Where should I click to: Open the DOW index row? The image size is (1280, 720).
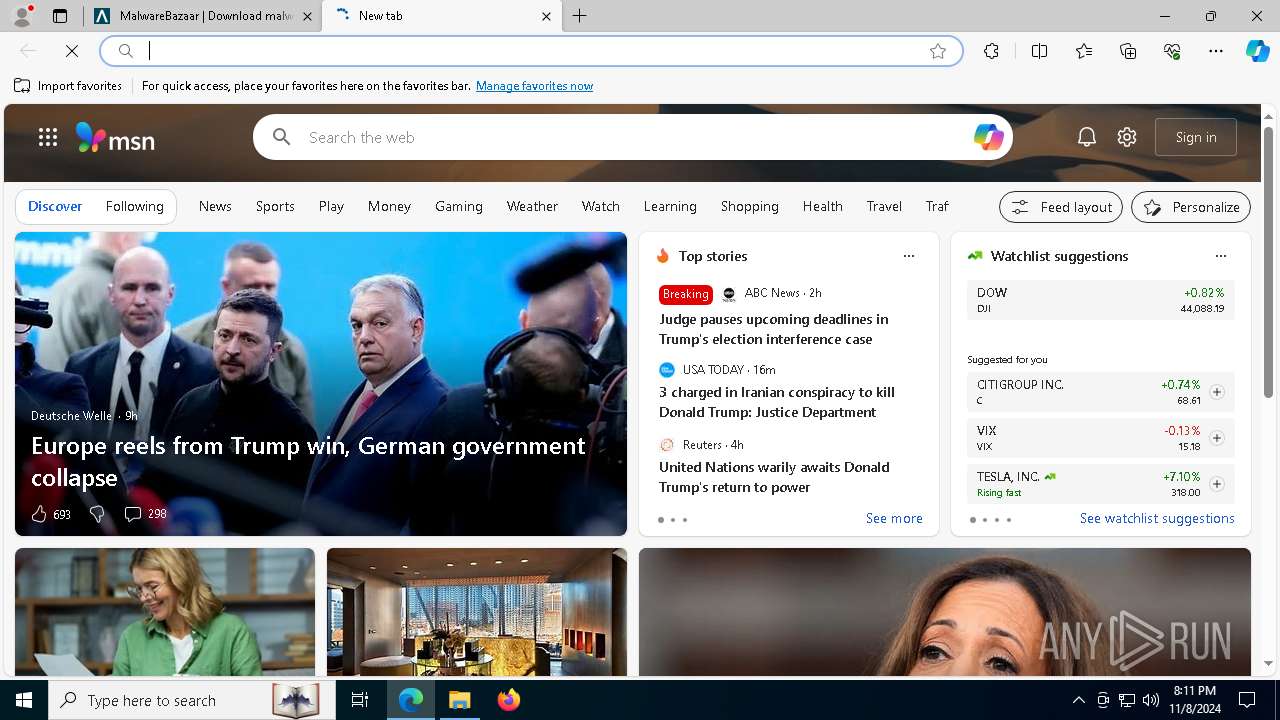(x=1101, y=300)
